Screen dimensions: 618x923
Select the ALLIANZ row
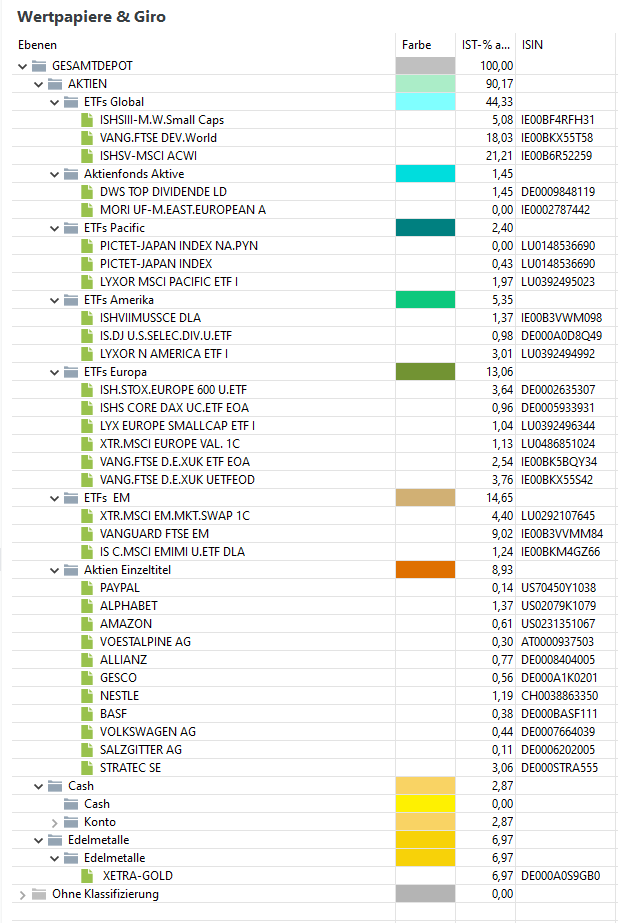click(314, 660)
